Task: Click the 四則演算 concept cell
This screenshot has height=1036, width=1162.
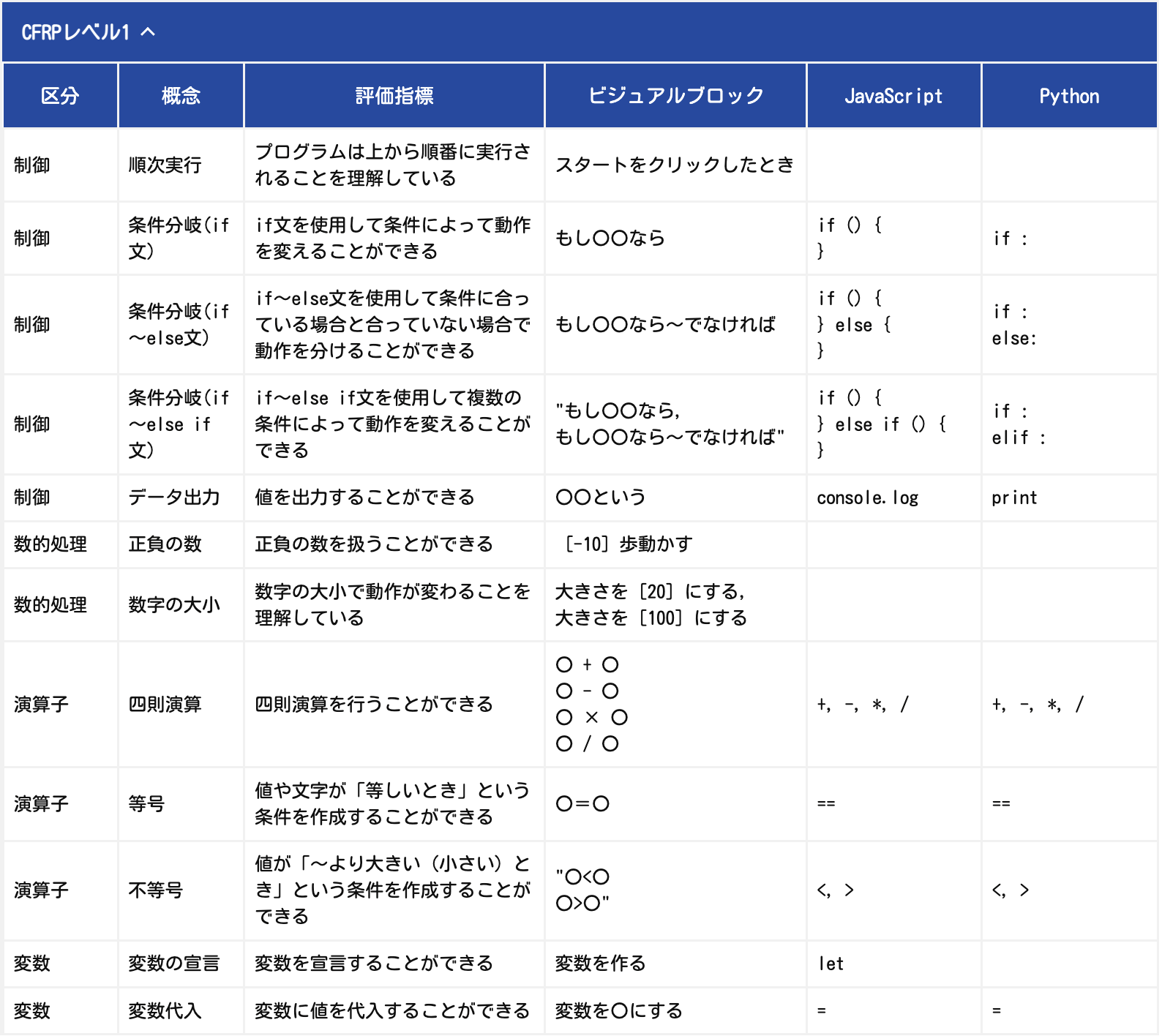Action: click(x=165, y=704)
